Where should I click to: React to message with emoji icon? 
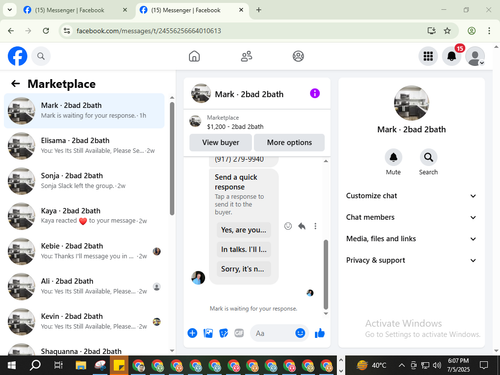click(288, 226)
